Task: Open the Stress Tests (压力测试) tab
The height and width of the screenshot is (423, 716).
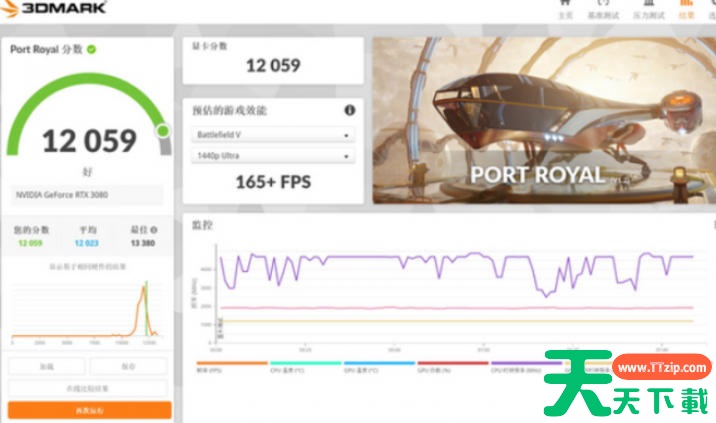Action: [x=648, y=9]
